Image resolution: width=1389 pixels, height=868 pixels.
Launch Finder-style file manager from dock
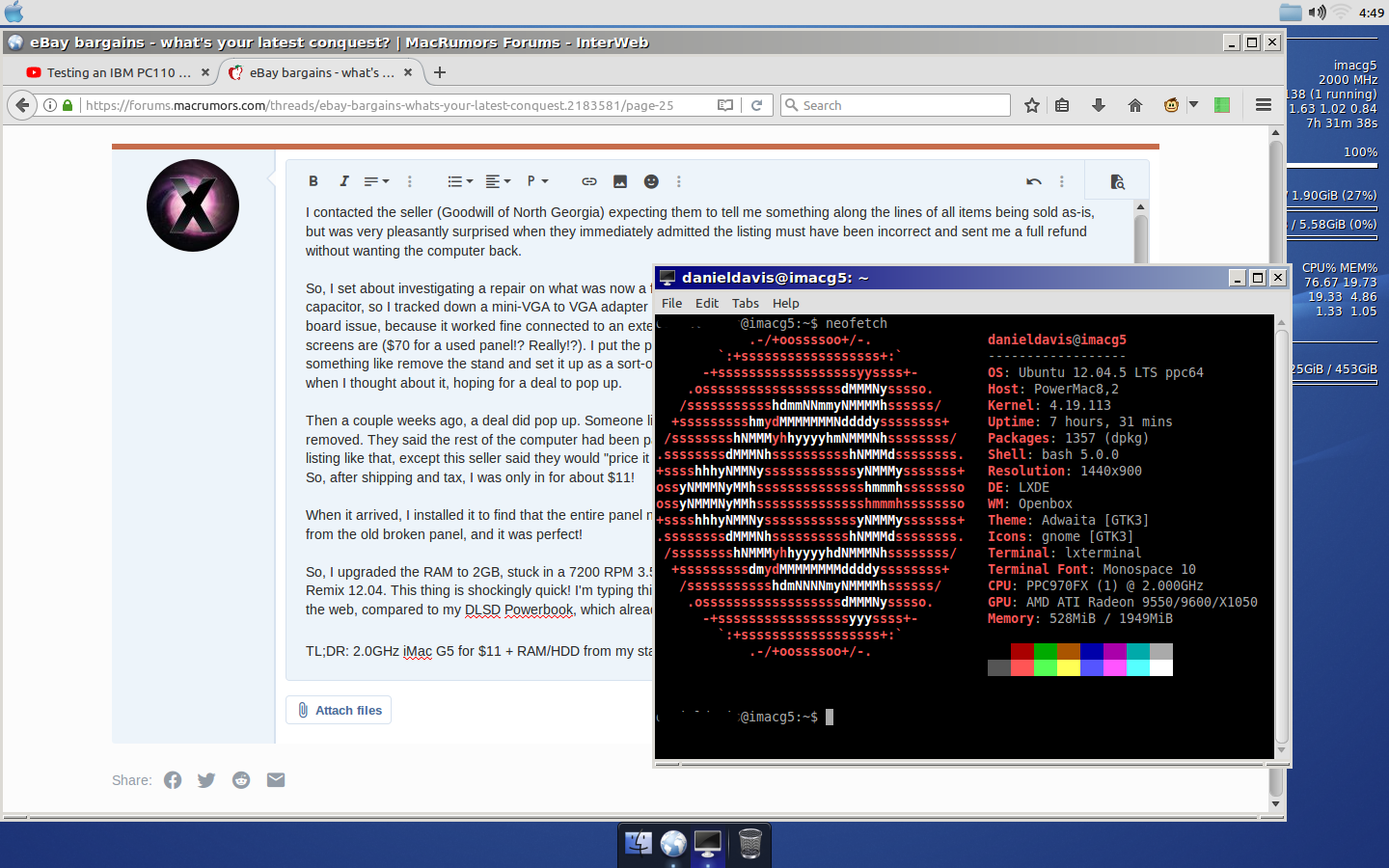point(639,844)
